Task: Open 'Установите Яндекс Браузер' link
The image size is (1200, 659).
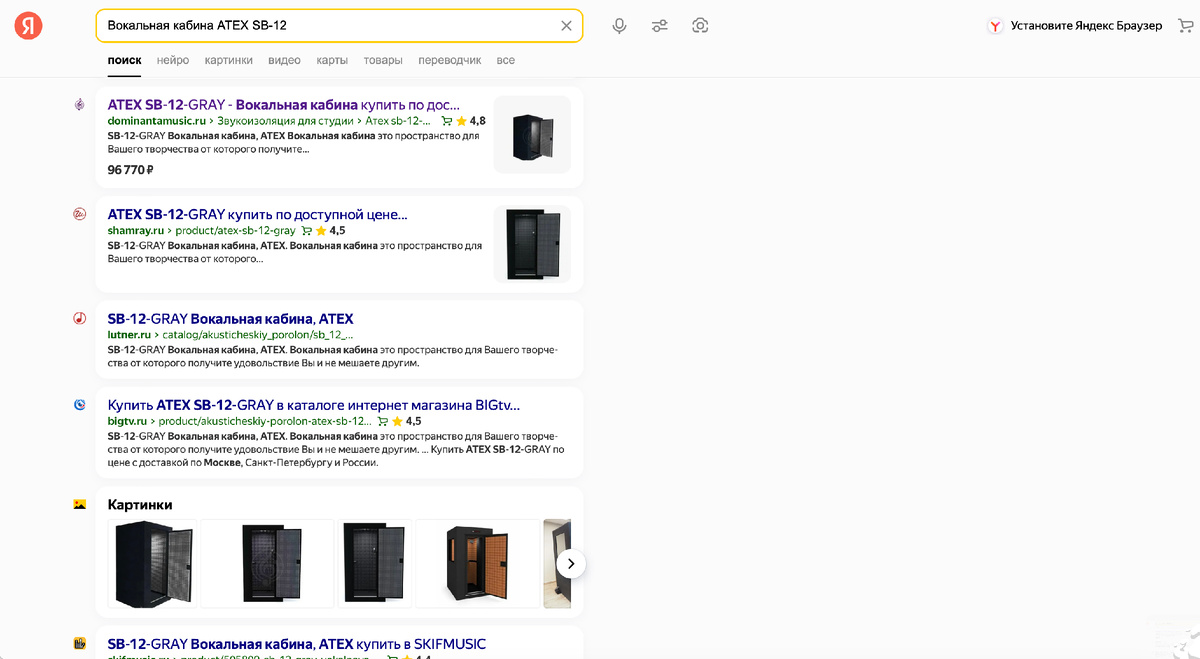Action: click(1086, 26)
